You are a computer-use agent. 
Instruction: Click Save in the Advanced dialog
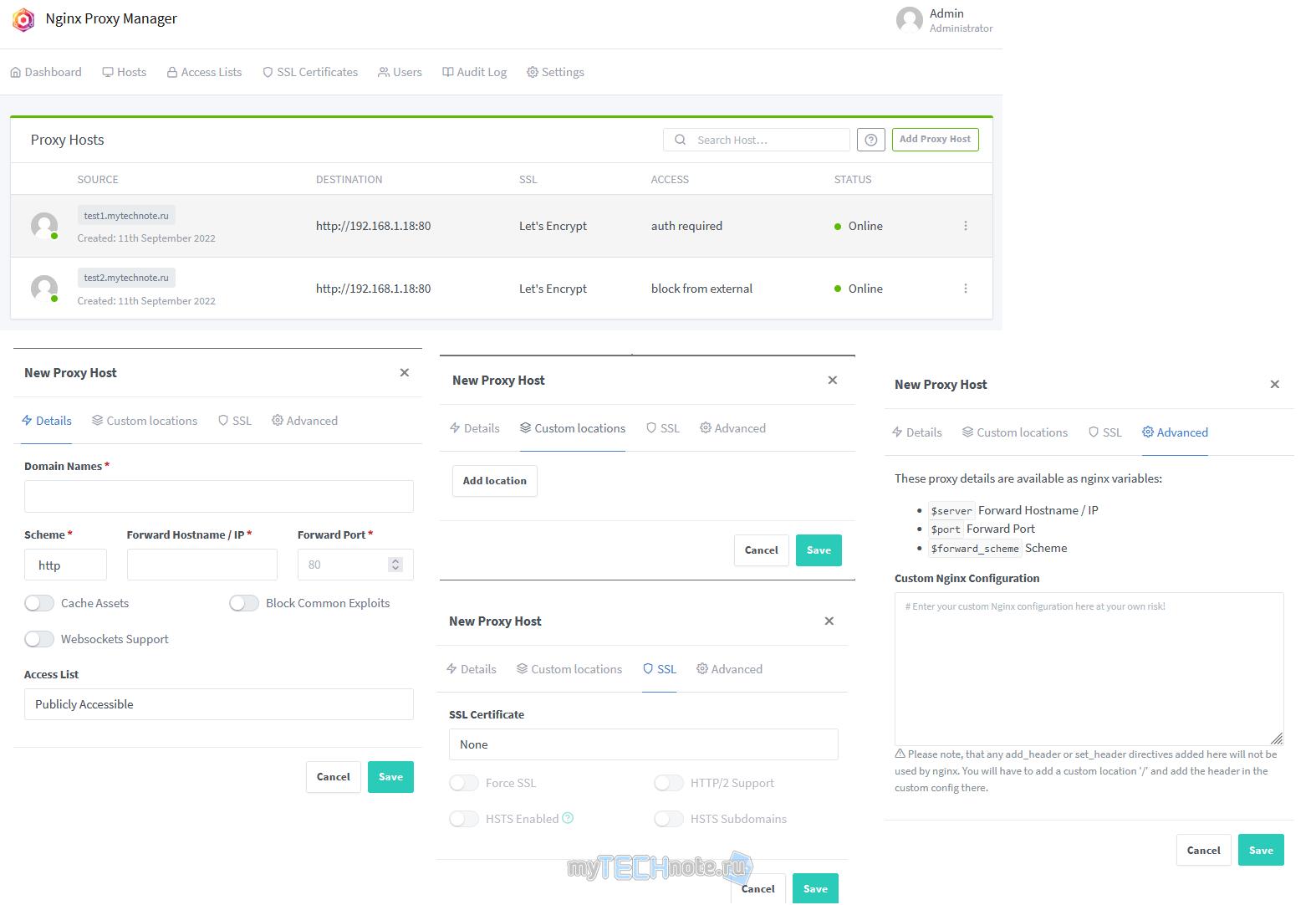(1261, 850)
